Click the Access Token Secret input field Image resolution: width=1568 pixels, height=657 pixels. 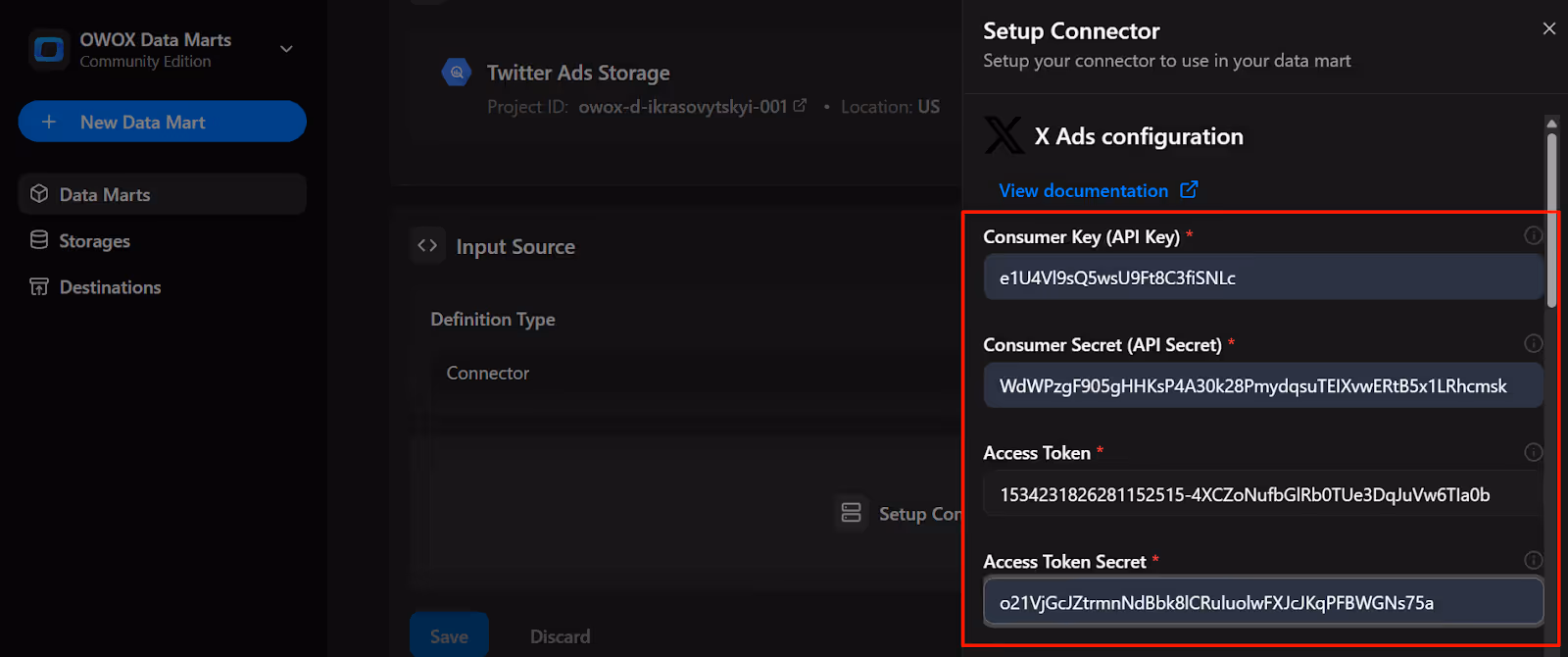(1263, 602)
